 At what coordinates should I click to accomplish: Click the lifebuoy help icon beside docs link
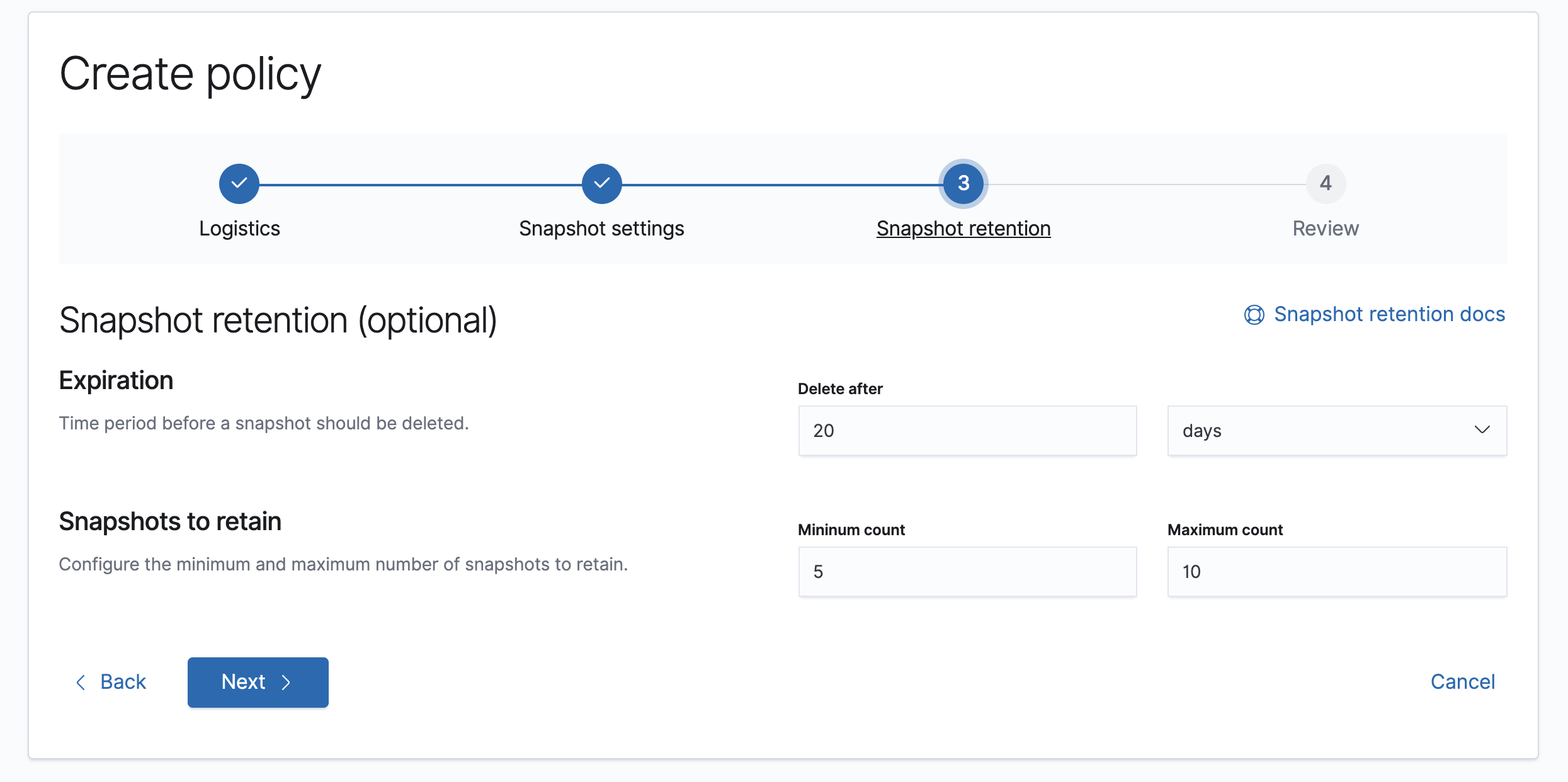(x=1254, y=315)
